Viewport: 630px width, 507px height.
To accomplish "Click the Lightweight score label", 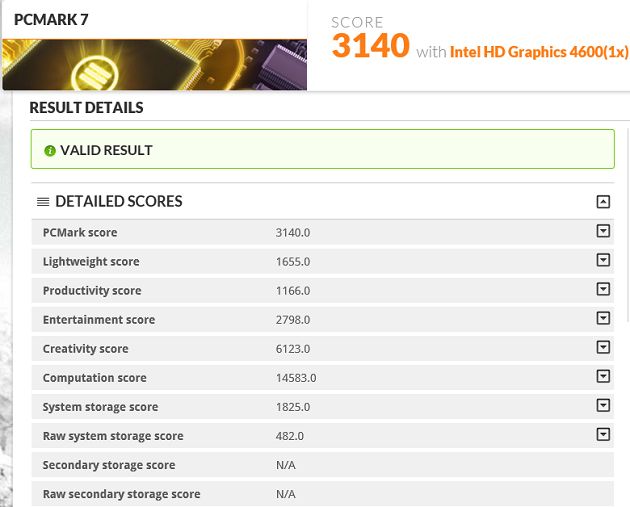I will coord(91,262).
